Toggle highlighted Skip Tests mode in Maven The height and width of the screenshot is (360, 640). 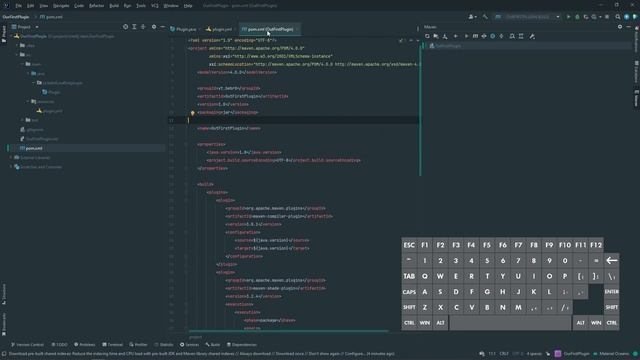pos(493,36)
